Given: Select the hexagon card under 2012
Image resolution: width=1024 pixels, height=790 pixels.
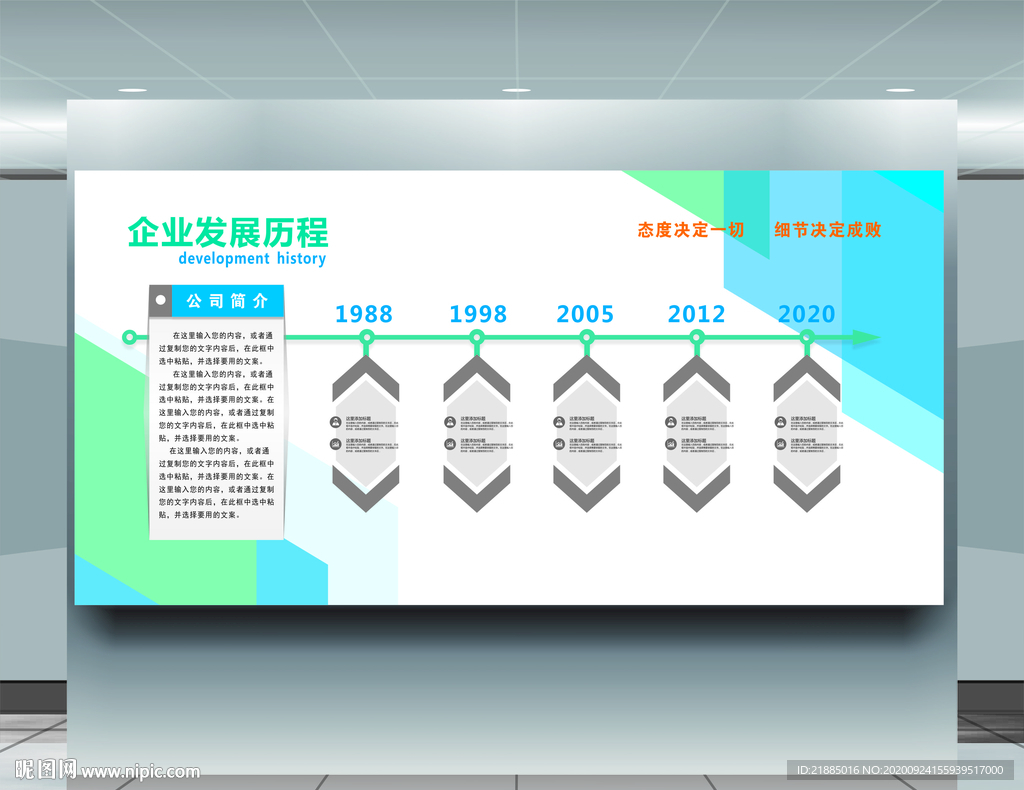Looking at the screenshot, I should [x=697, y=434].
